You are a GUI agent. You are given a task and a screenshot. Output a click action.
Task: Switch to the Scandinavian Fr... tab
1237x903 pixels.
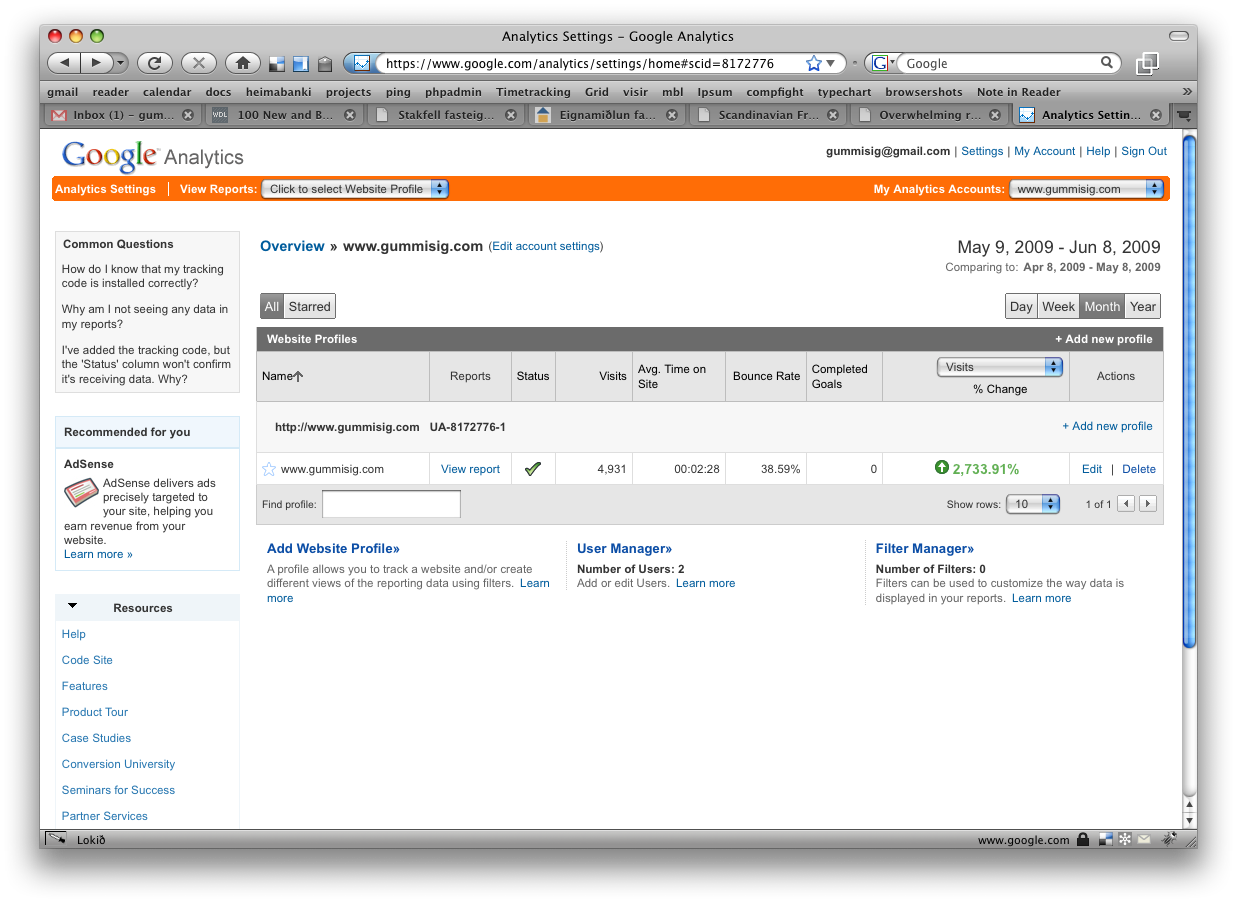coord(767,115)
